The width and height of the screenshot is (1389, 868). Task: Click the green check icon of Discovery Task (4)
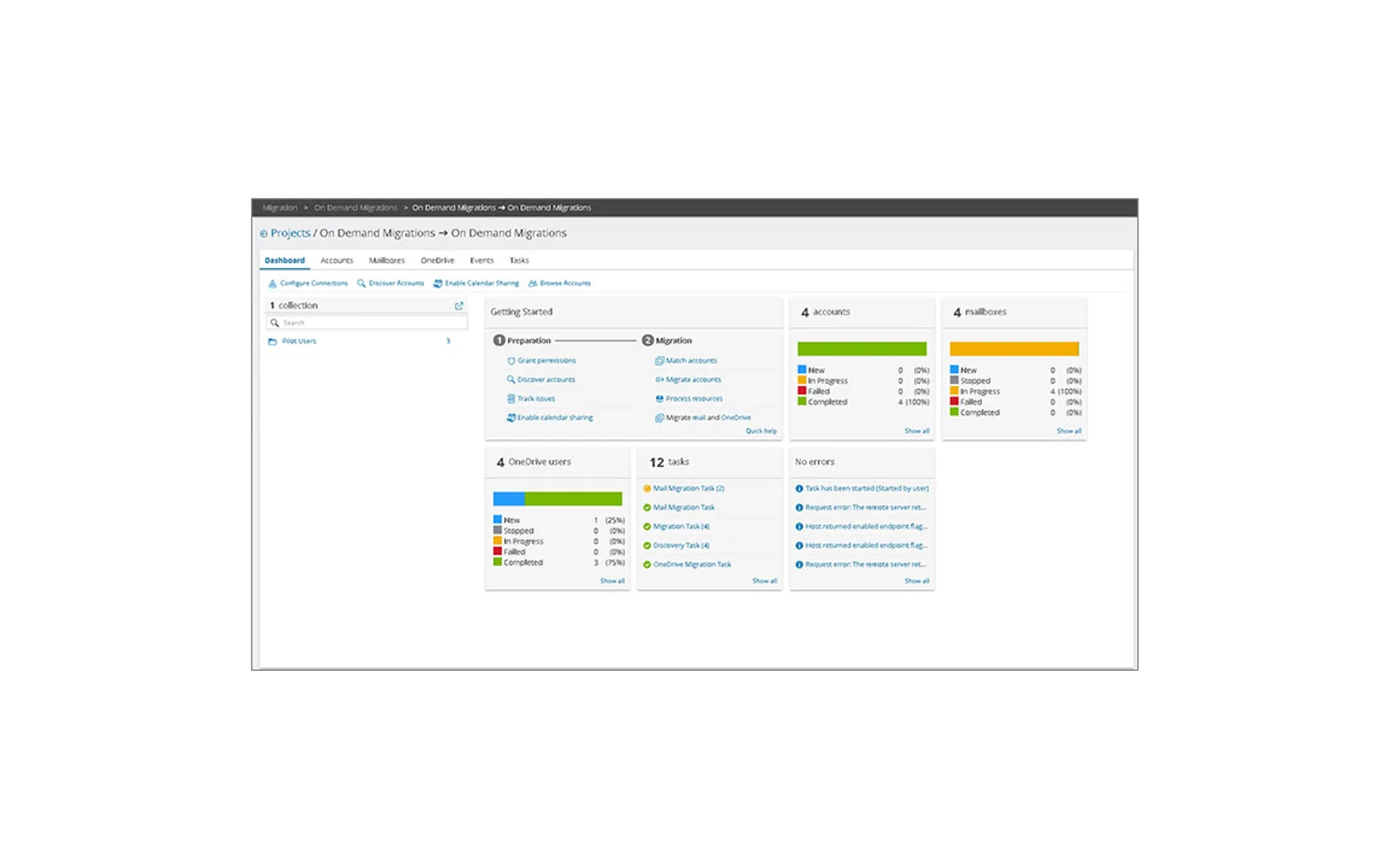pos(647,546)
